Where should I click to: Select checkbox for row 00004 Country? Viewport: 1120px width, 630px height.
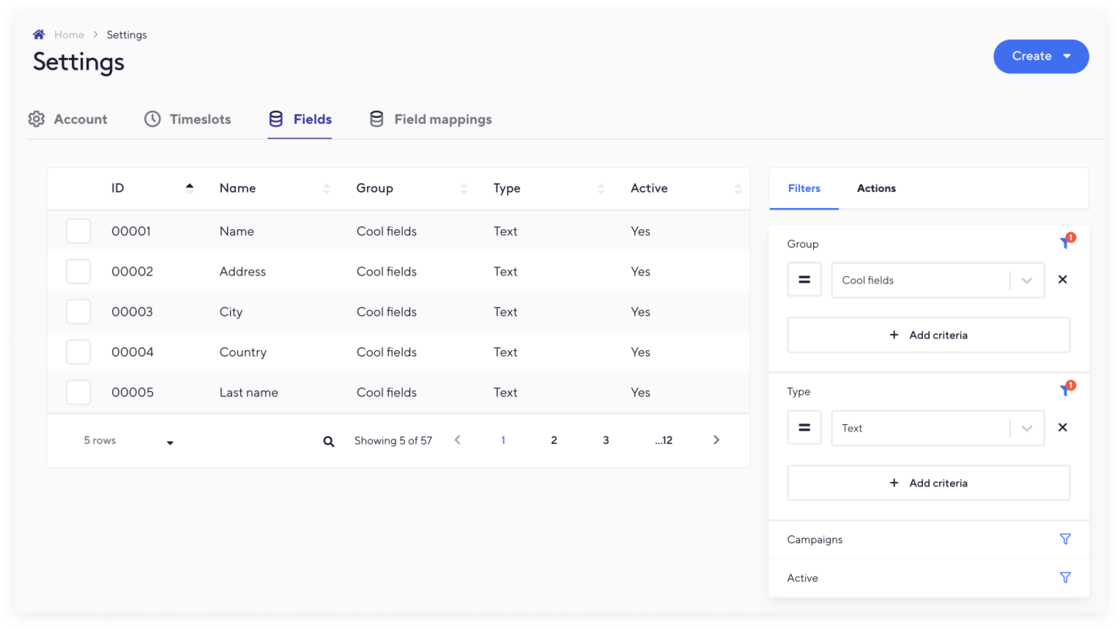click(79, 352)
